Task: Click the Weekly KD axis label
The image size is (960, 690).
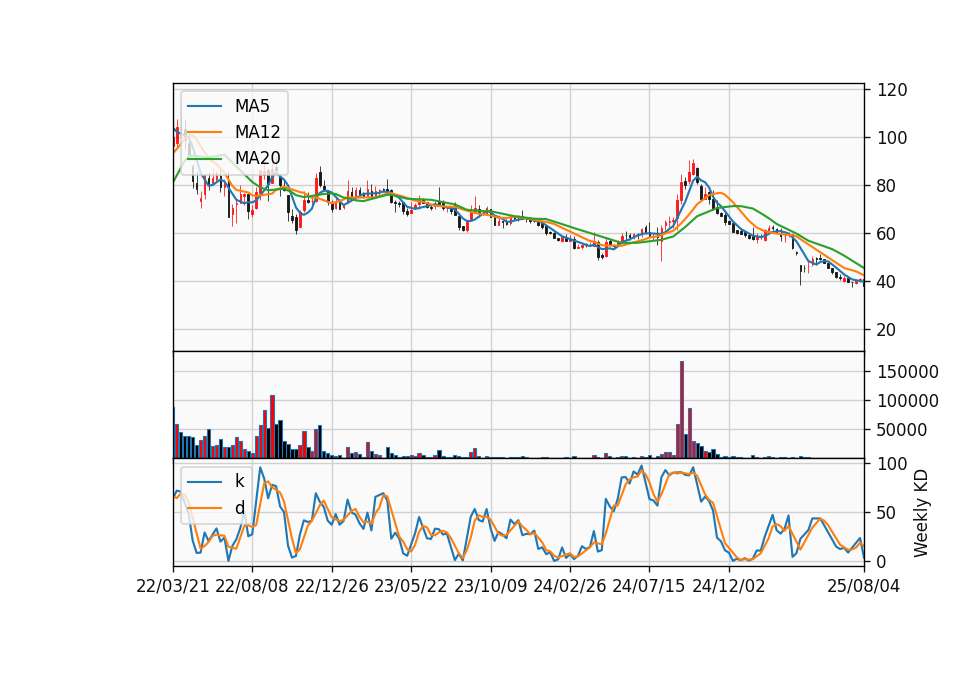Action: click(x=921, y=514)
